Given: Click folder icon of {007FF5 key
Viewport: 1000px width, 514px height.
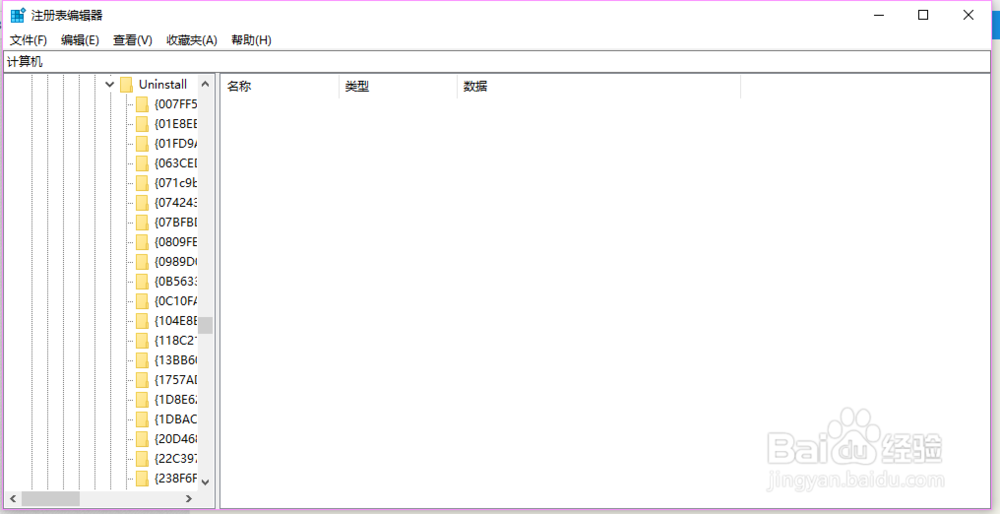Looking at the screenshot, I should pos(142,104).
